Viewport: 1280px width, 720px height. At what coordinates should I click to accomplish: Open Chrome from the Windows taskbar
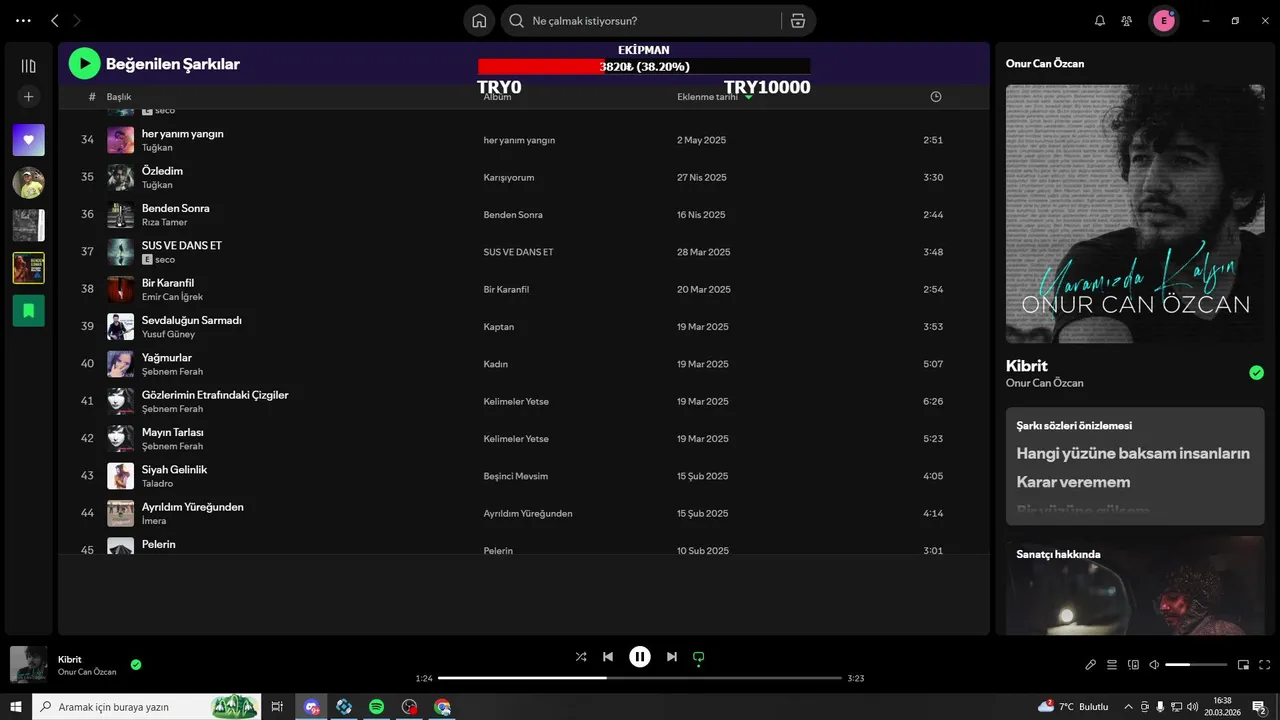pyautogui.click(x=442, y=707)
